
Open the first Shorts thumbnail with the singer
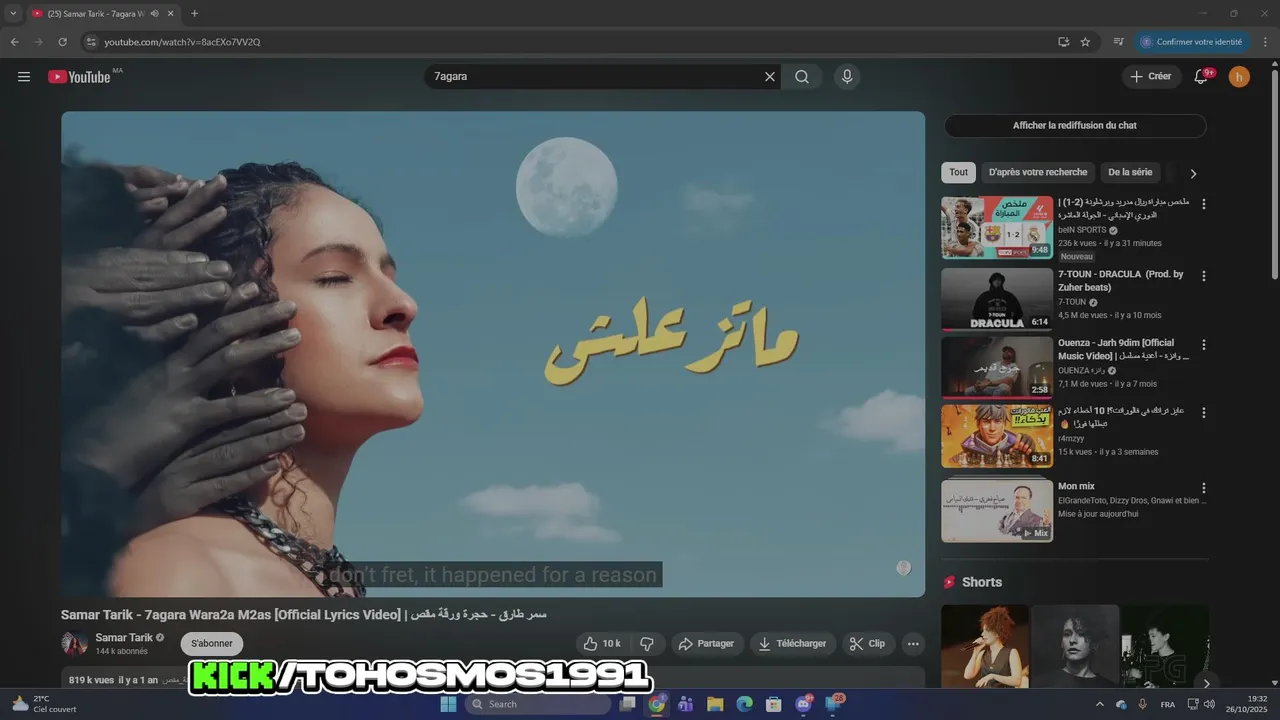[985, 646]
